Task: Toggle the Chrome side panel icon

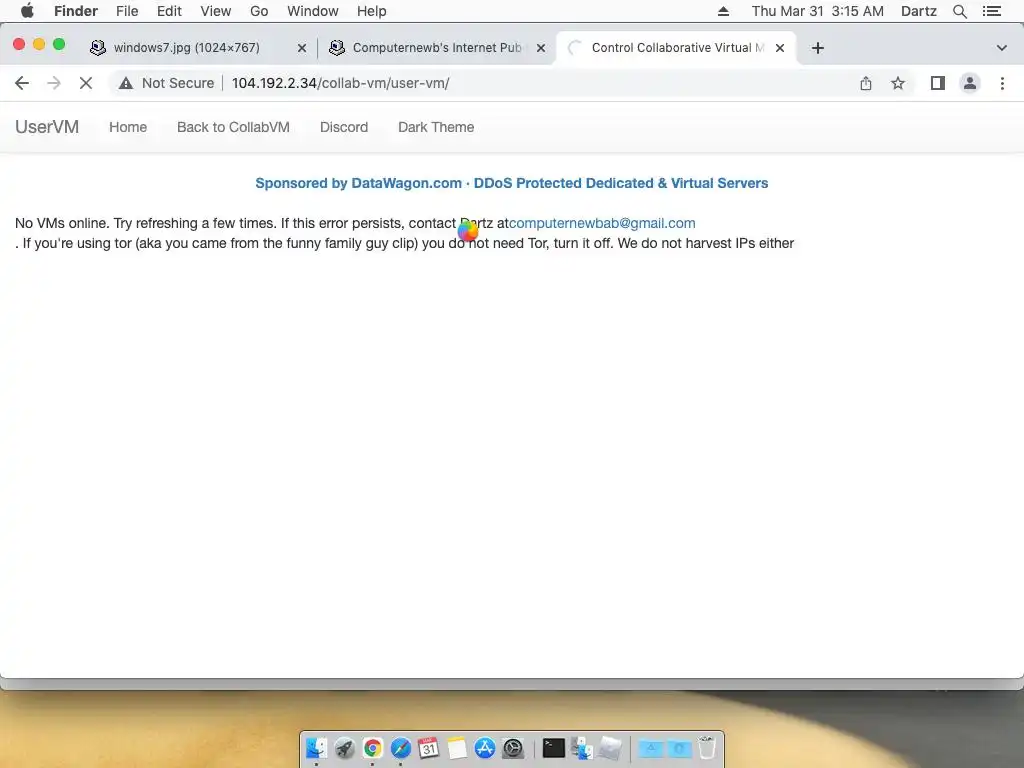Action: click(938, 83)
